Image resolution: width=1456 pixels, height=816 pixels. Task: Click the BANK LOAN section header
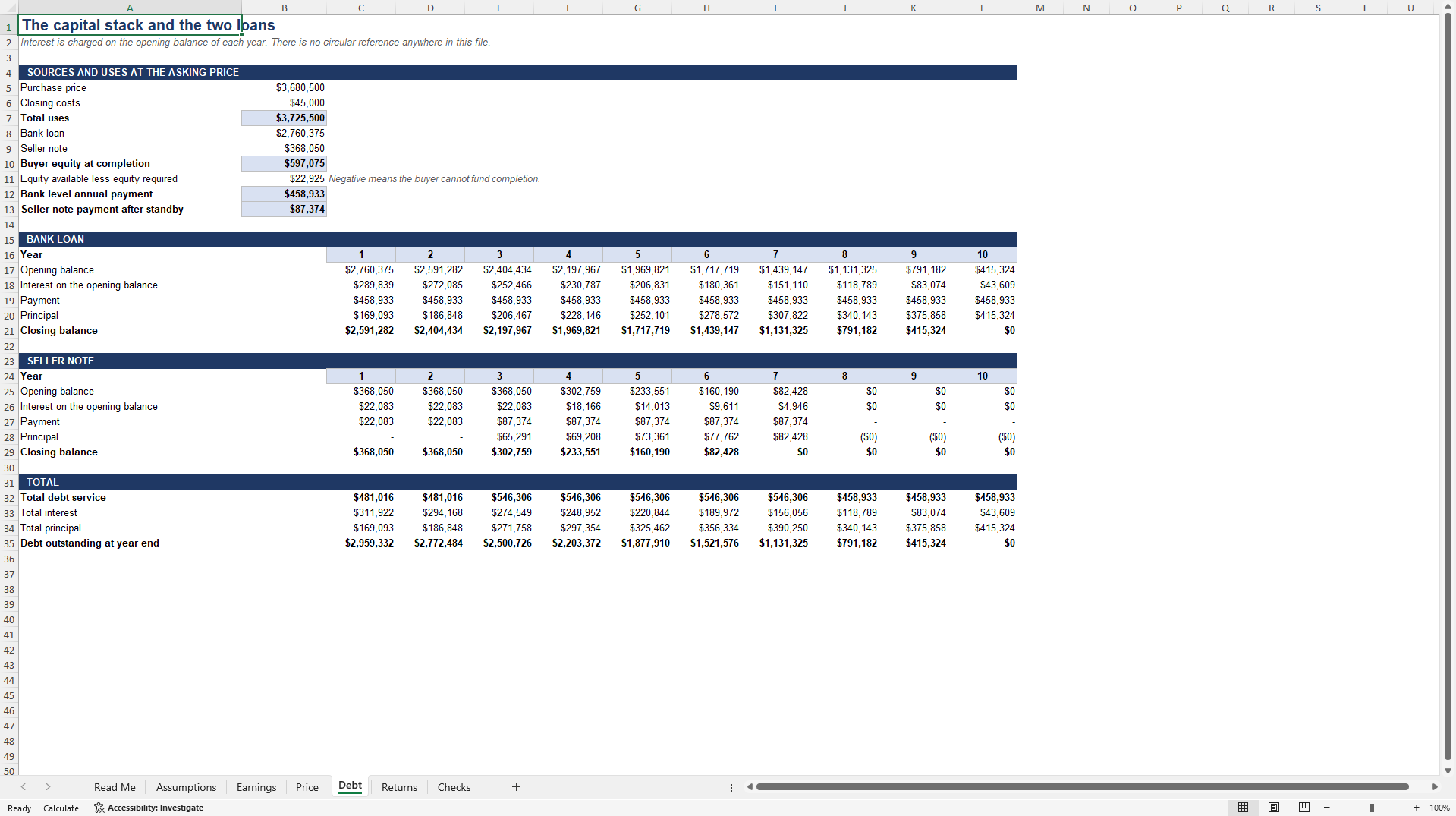517,240
